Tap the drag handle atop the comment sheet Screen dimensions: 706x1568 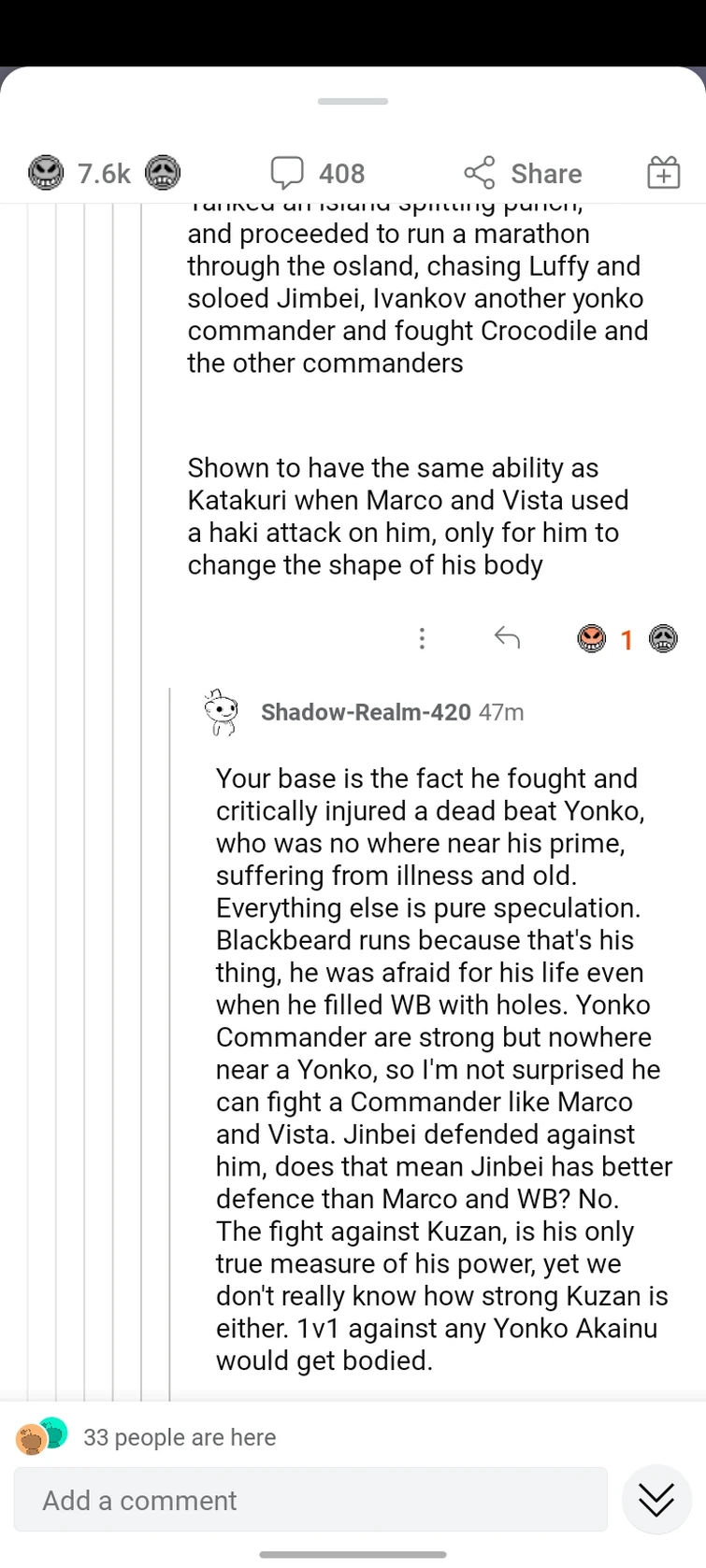tap(353, 102)
